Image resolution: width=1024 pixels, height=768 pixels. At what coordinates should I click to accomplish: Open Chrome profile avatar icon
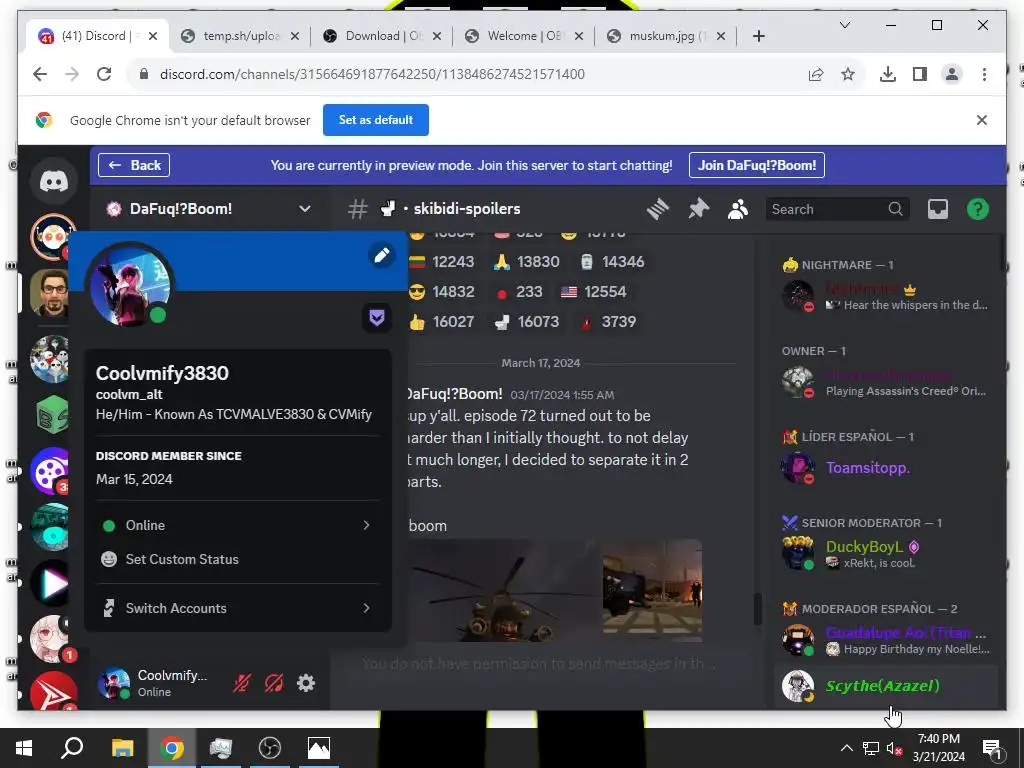[x=952, y=74]
